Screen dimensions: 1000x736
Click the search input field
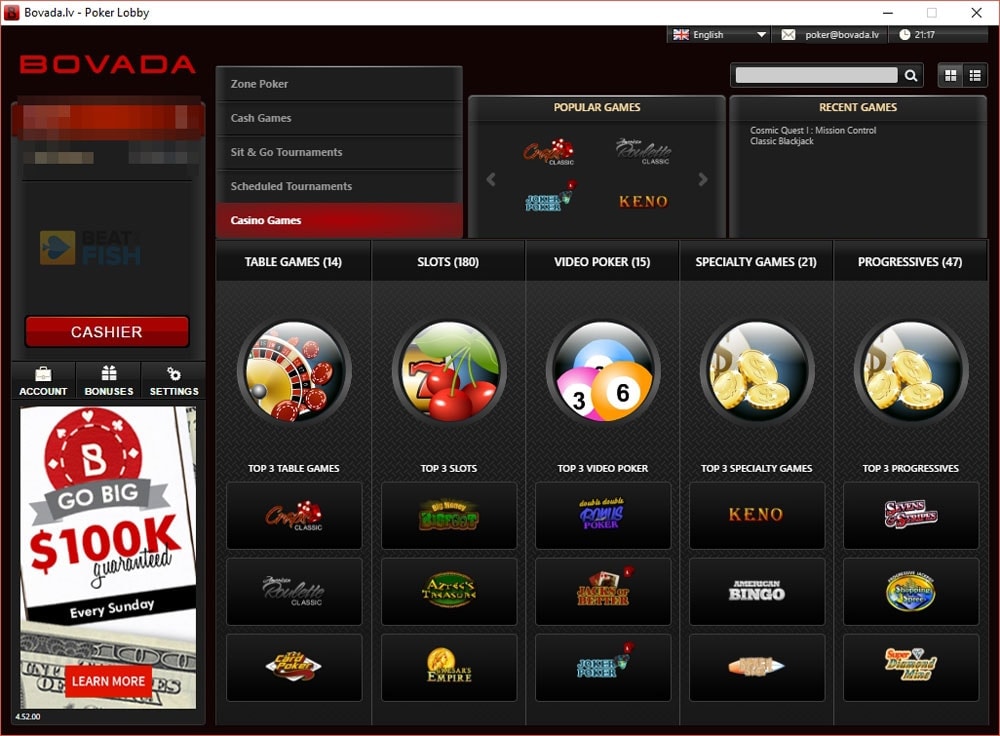coord(820,75)
